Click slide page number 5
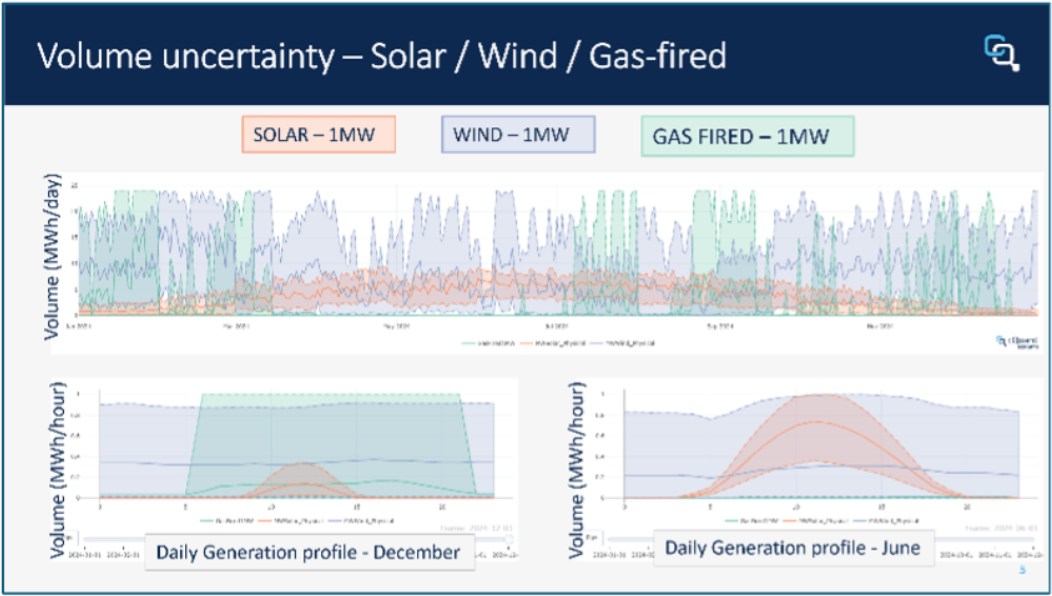Screen dimensions: 1052x596 click(1022, 570)
